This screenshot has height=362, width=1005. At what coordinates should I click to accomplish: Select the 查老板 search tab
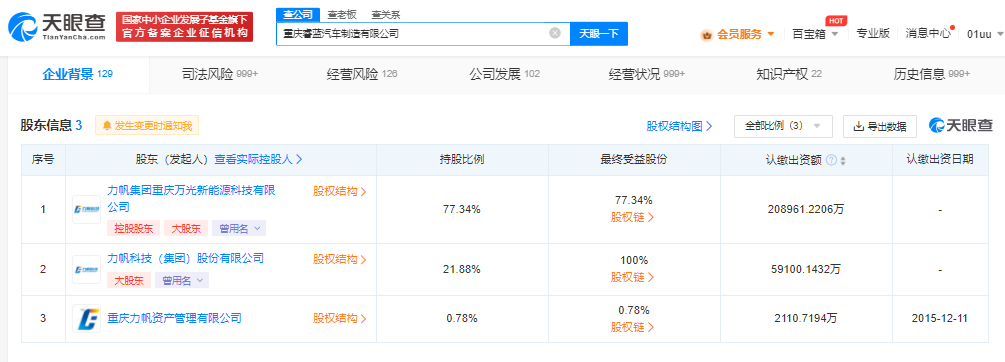(342, 15)
